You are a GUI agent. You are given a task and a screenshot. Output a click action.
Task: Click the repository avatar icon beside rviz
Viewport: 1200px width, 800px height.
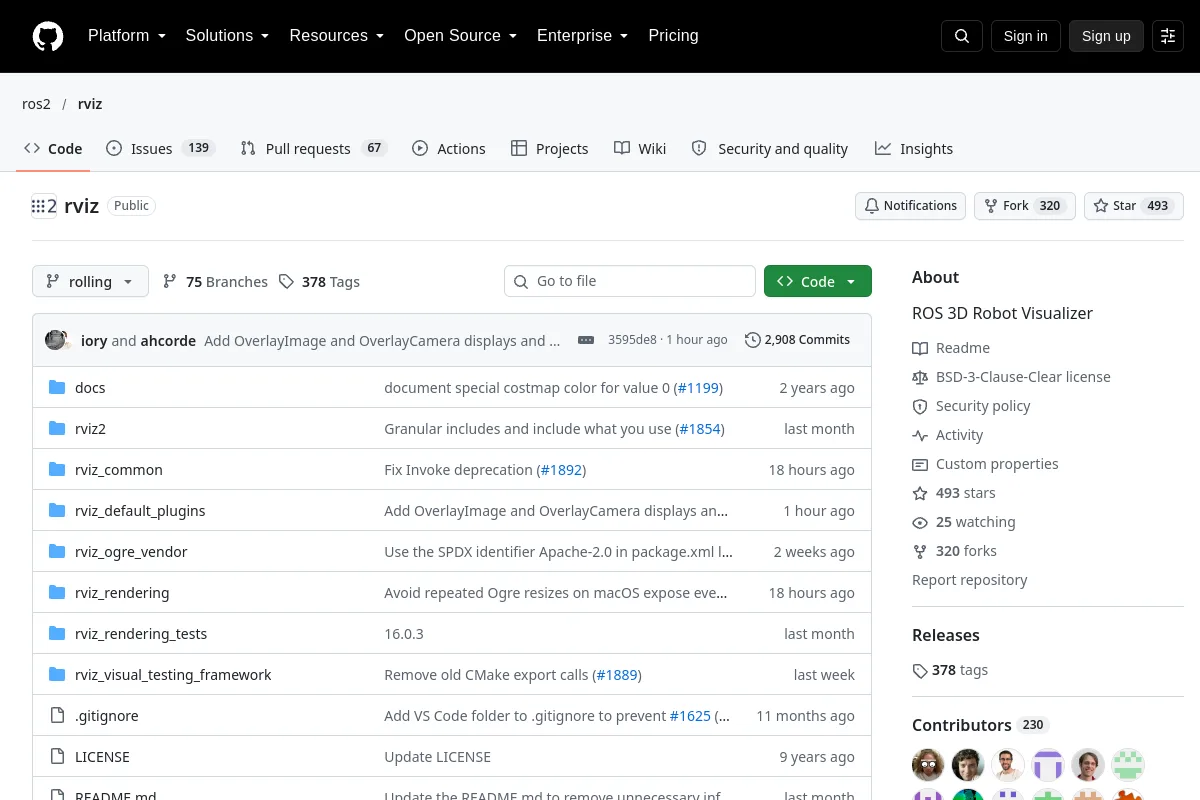(x=44, y=206)
